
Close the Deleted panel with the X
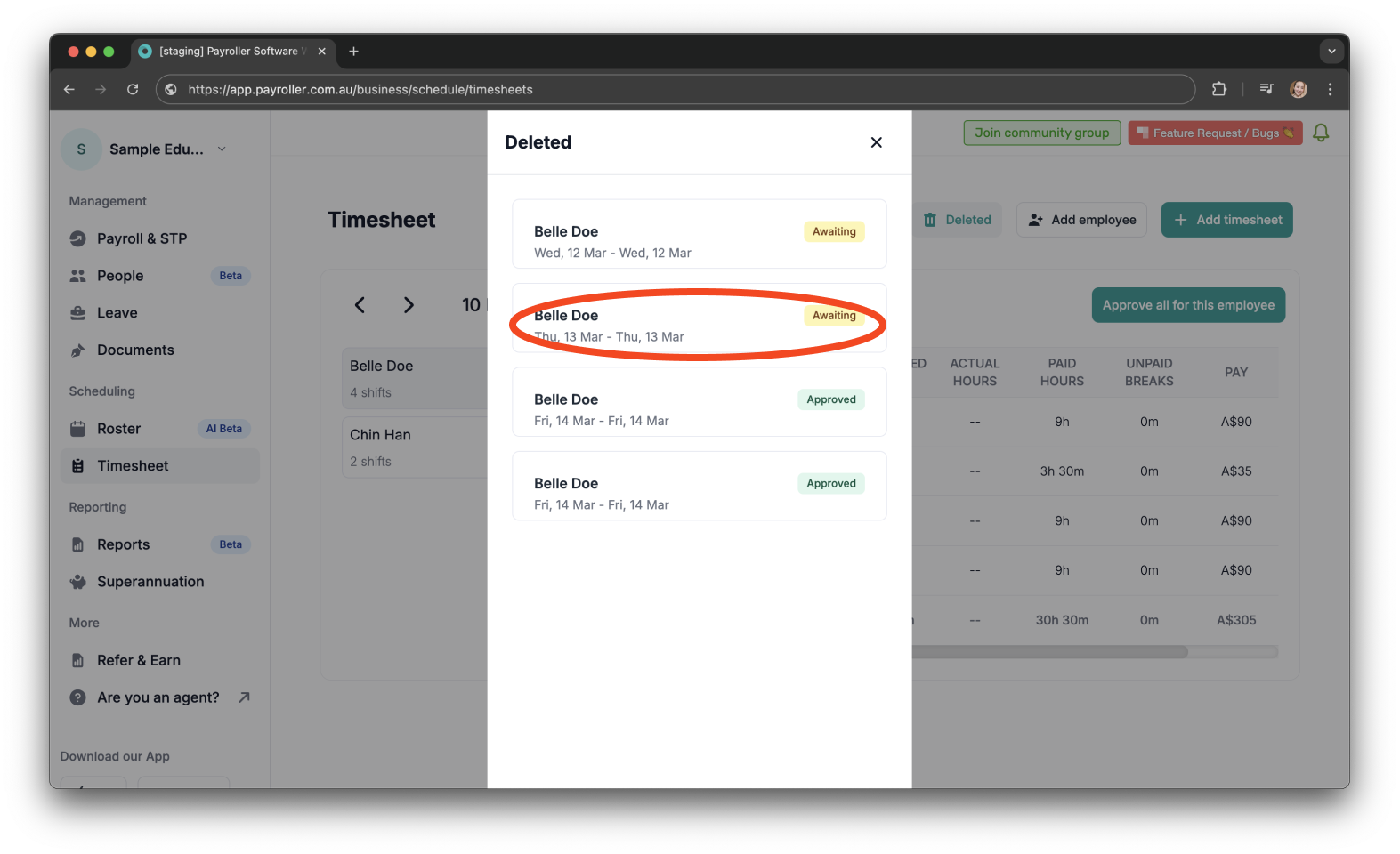(x=876, y=142)
